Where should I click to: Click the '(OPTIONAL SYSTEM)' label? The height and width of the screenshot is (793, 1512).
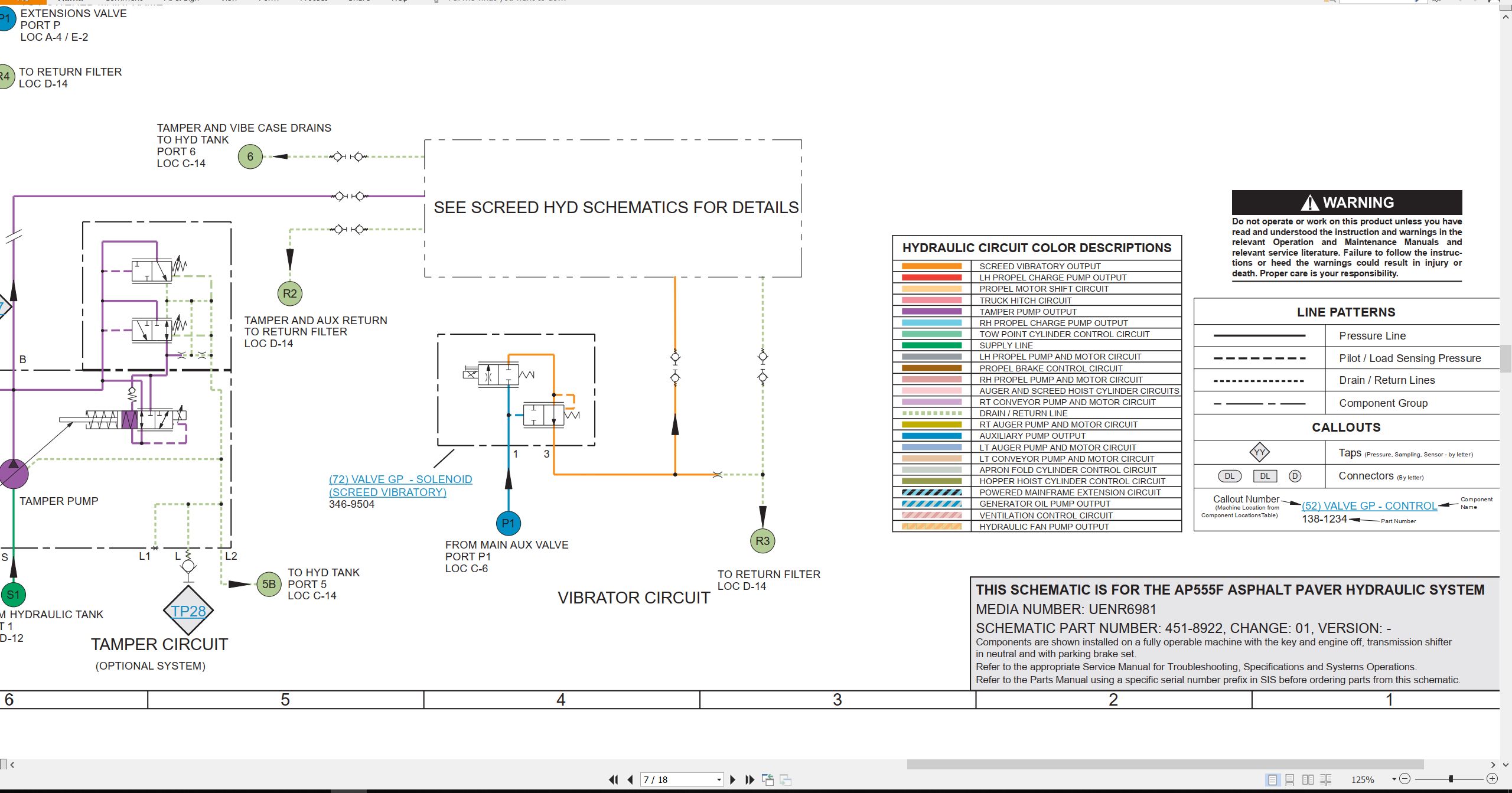coord(151,666)
